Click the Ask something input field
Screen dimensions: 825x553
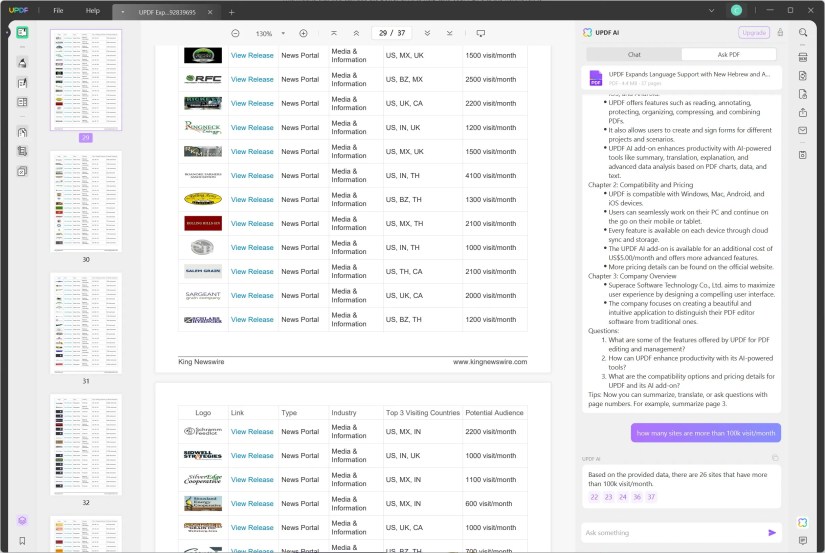[x=674, y=532]
